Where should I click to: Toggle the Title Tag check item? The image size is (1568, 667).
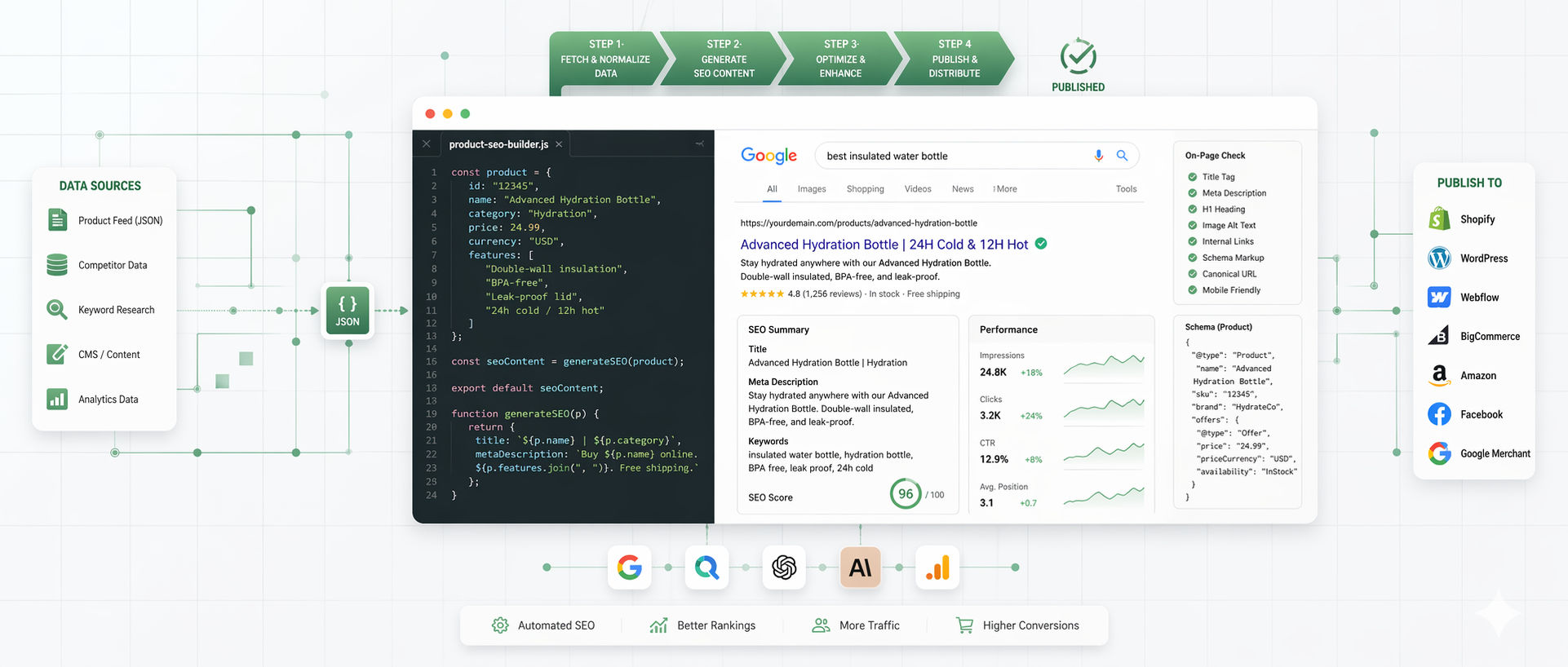pos(1211,177)
